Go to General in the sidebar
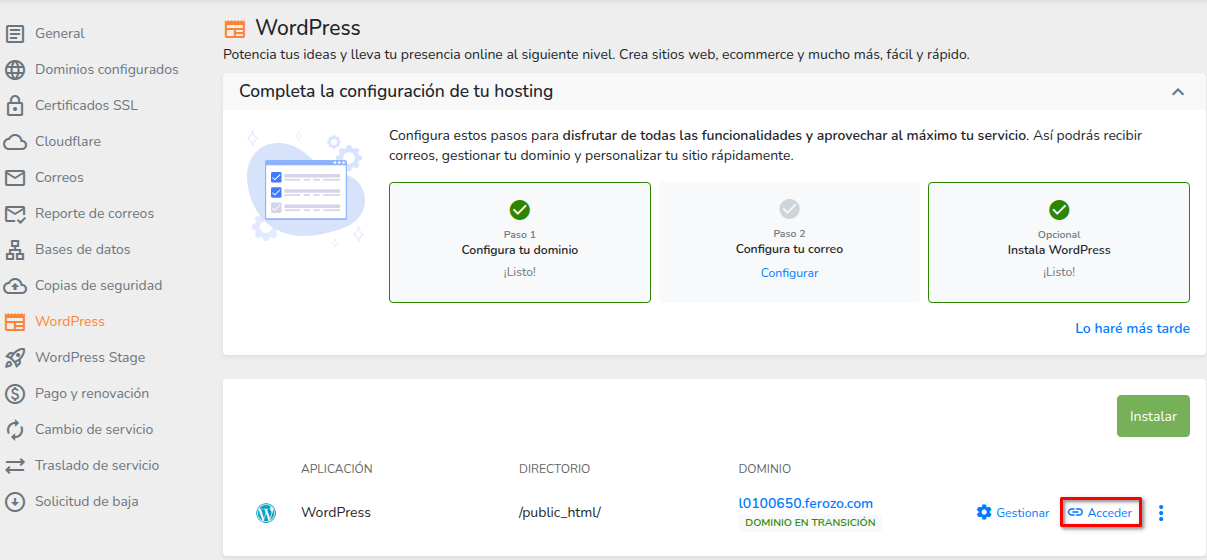This screenshot has width=1207, height=560. pyautogui.click(x=60, y=33)
